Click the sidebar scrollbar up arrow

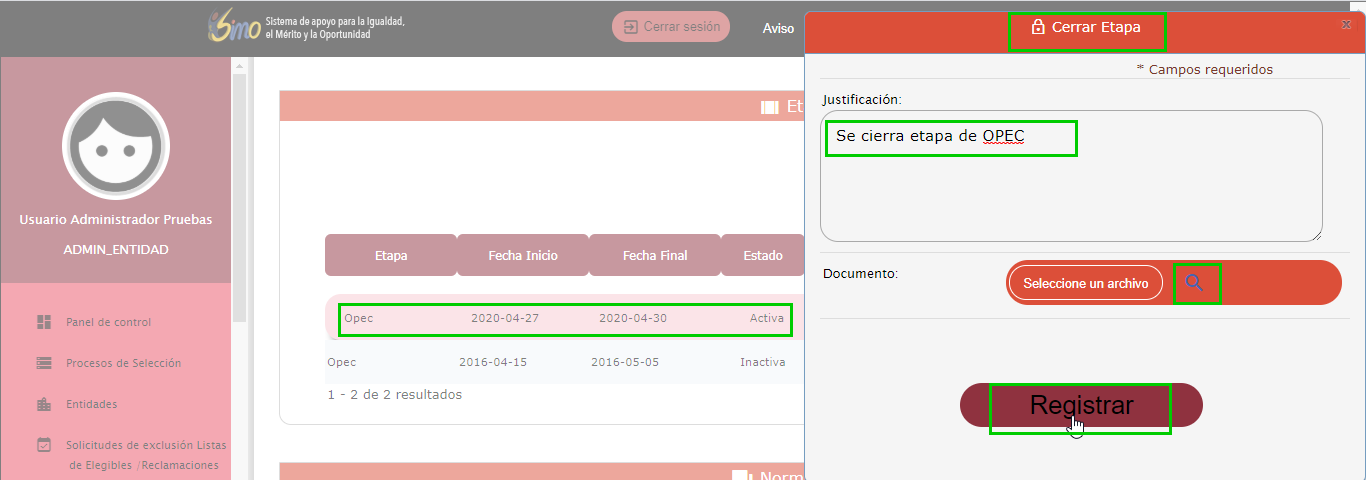click(x=239, y=66)
